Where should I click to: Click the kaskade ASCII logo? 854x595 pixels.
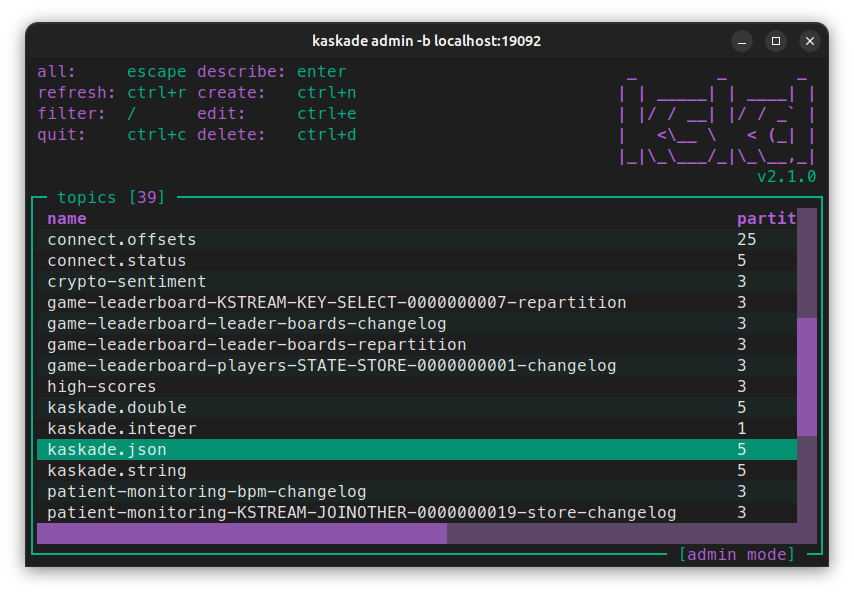[717, 121]
